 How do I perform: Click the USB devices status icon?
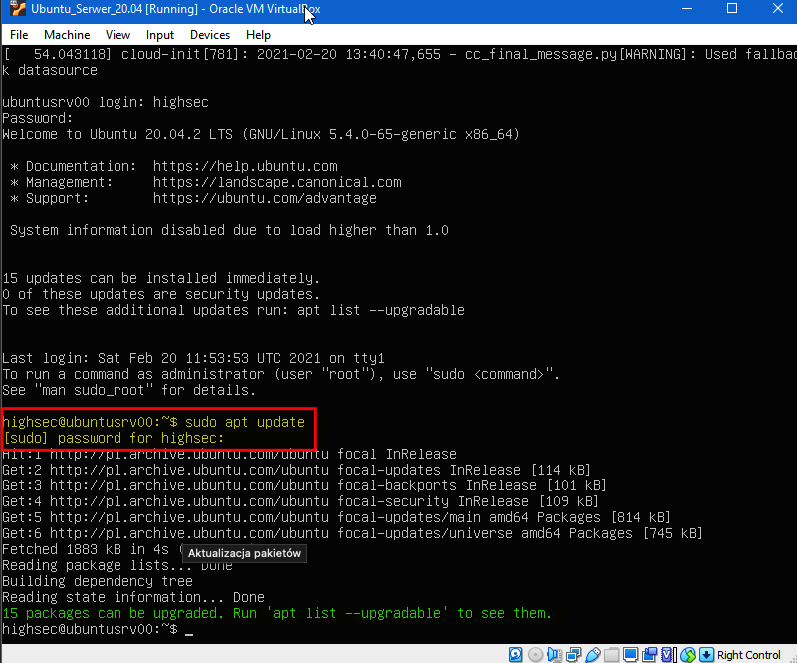[x=592, y=655]
